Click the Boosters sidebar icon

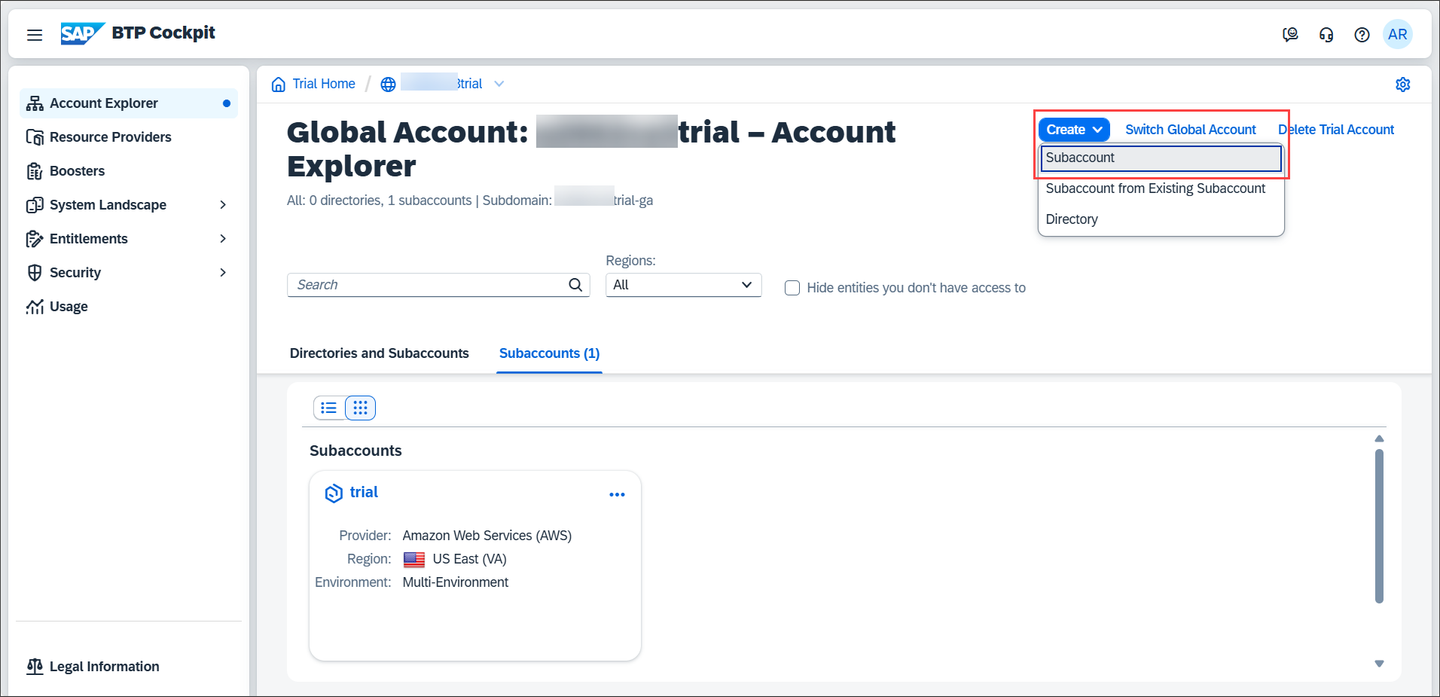35,171
